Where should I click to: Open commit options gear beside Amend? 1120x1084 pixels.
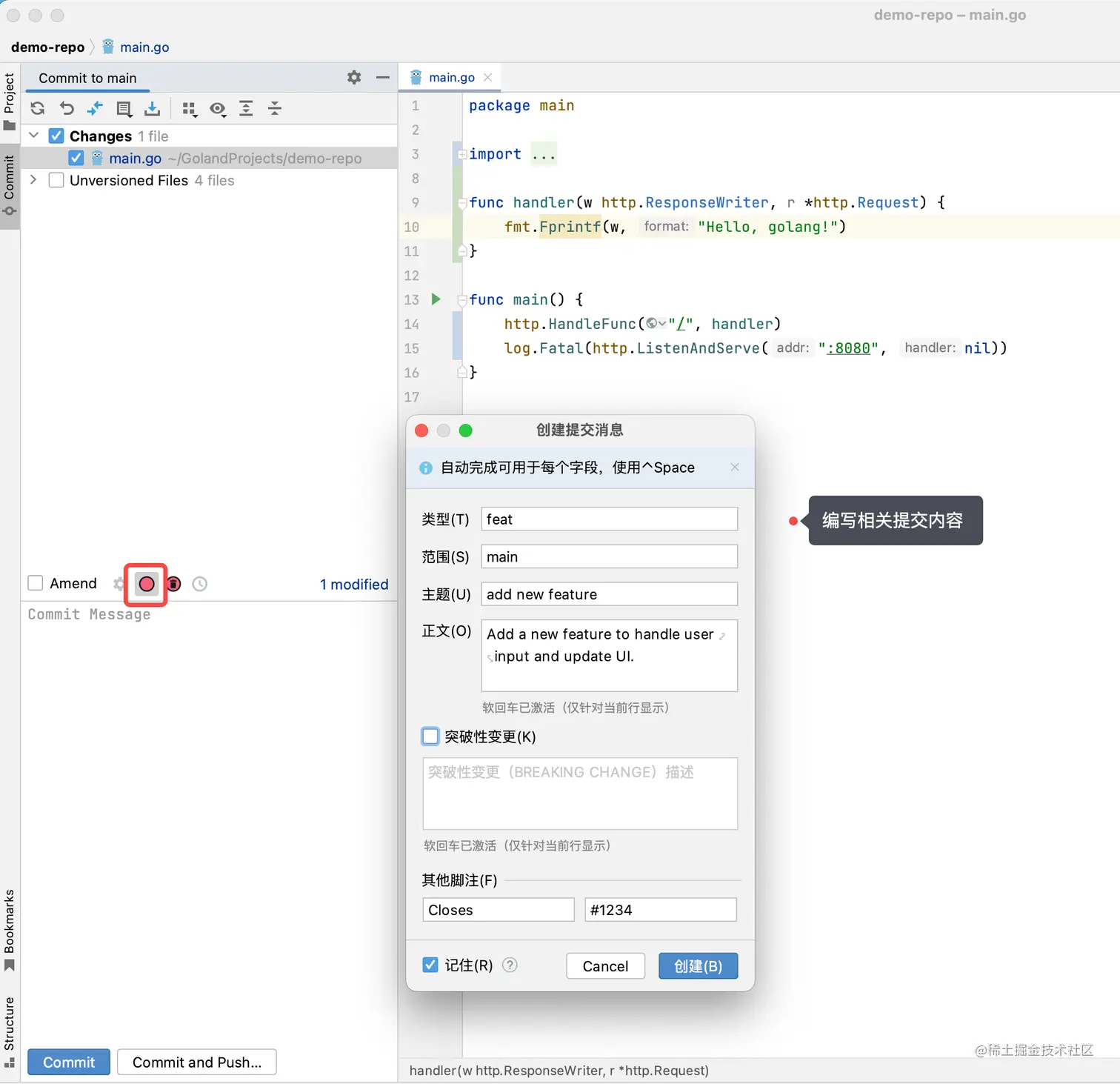coord(119,584)
